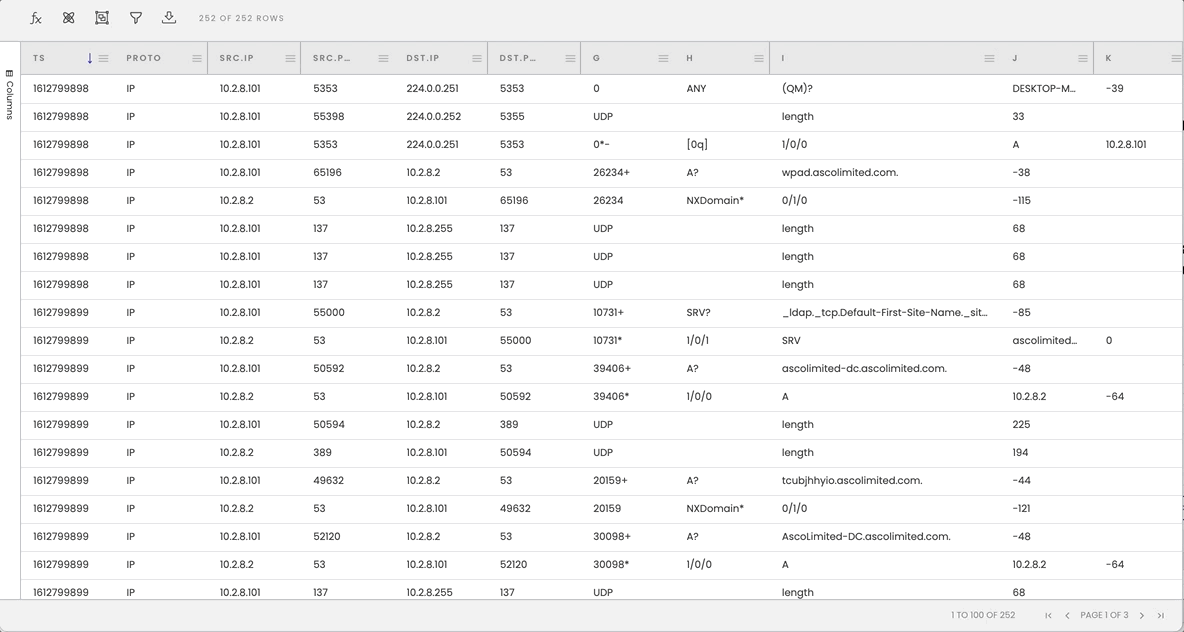Click the 30098+ cell
Image resolution: width=1184 pixels, height=632 pixels.
click(612, 536)
